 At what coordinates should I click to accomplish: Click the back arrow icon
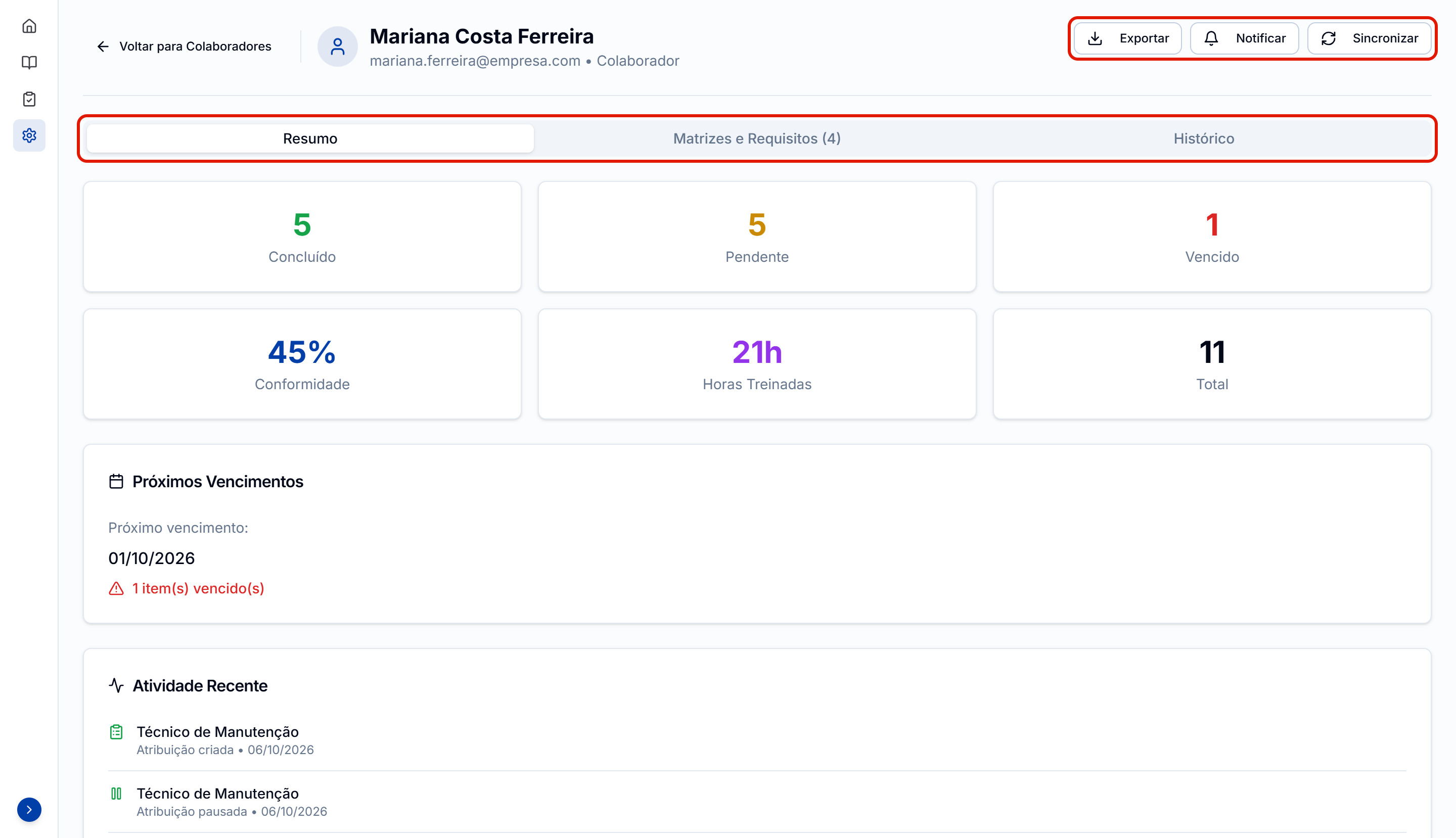[103, 46]
